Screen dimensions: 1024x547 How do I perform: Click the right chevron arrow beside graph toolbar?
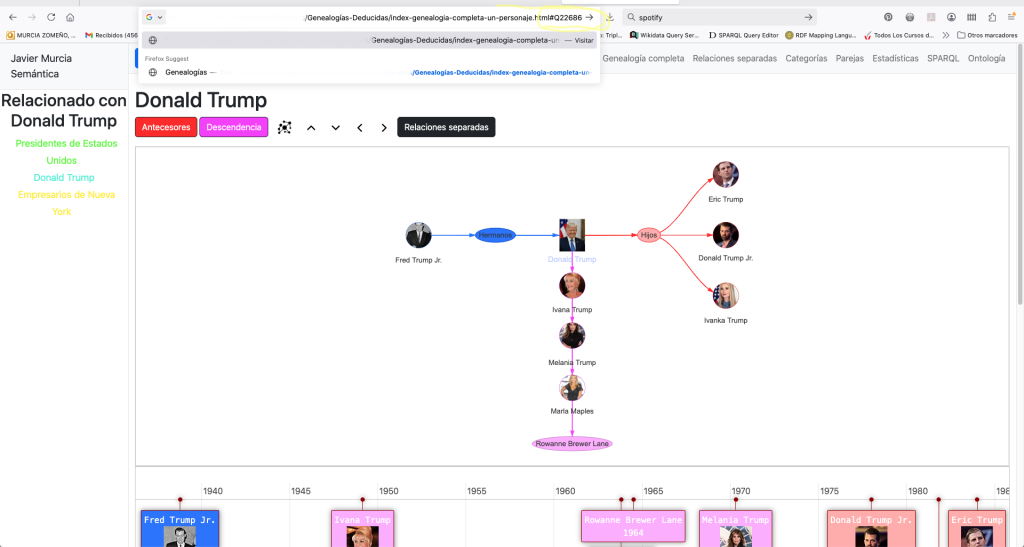pyautogui.click(x=384, y=128)
